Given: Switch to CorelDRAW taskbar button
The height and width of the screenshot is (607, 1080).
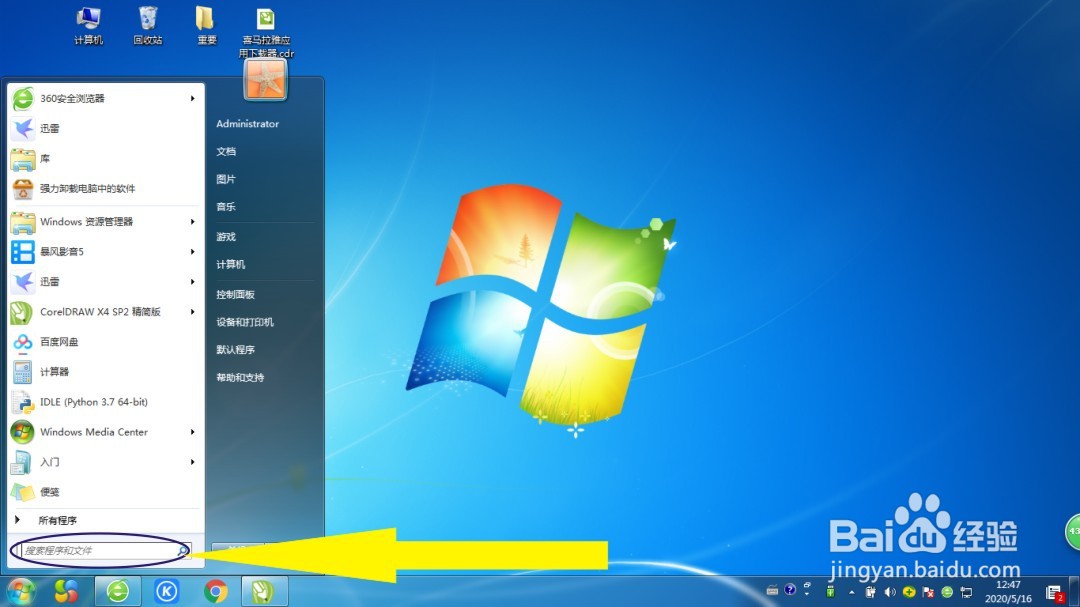Looking at the screenshot, I should [x=264, y=591].
